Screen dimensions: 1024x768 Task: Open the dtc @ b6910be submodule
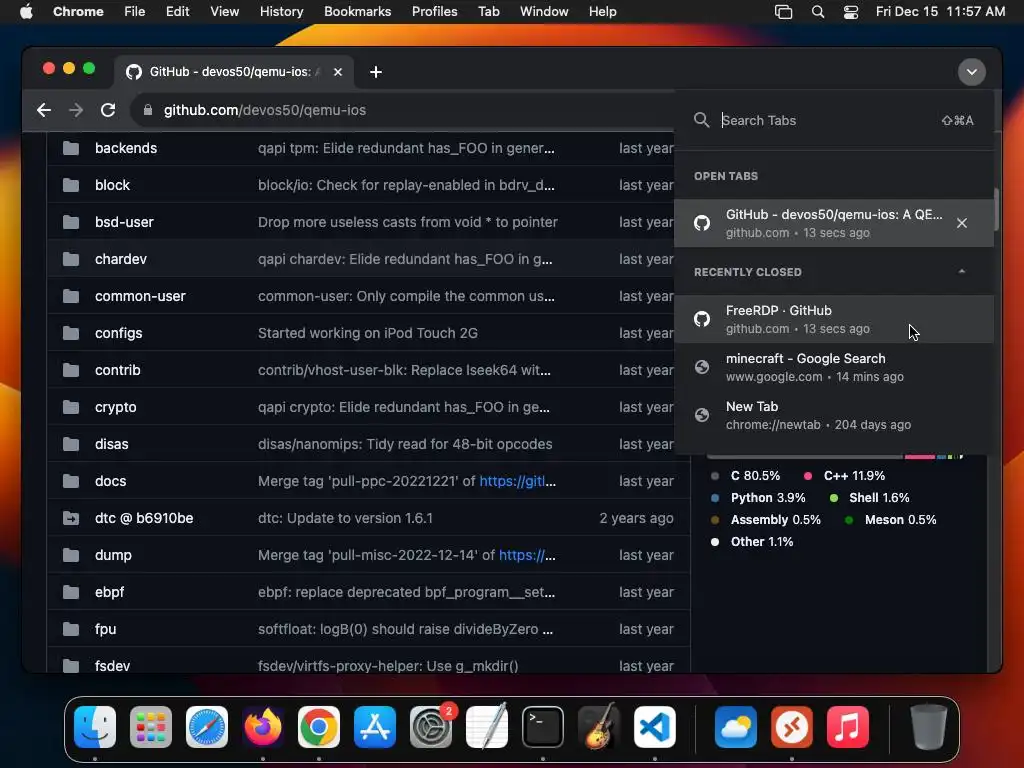tap(144, 519)
